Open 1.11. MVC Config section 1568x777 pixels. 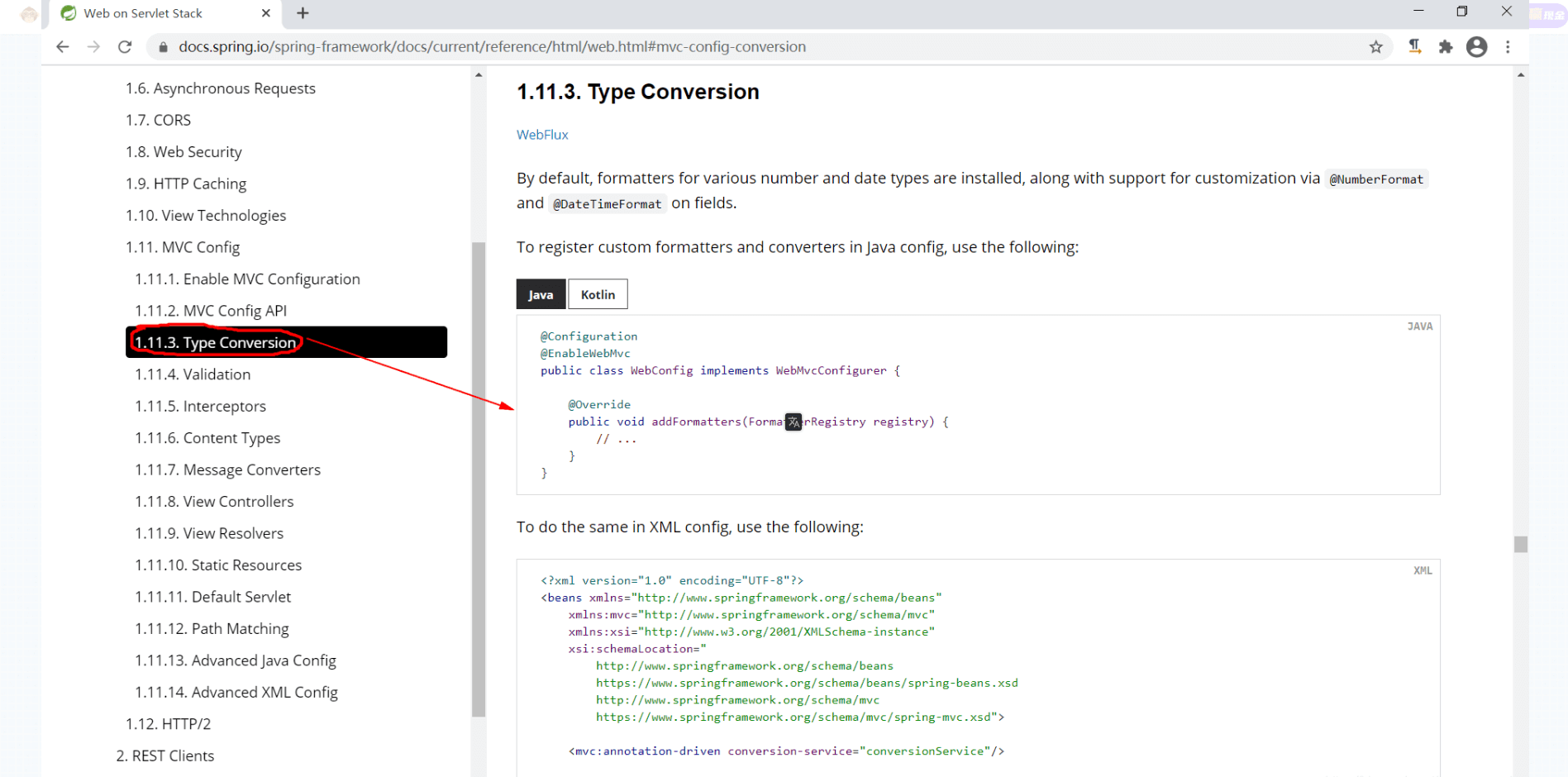click(183, 247)
